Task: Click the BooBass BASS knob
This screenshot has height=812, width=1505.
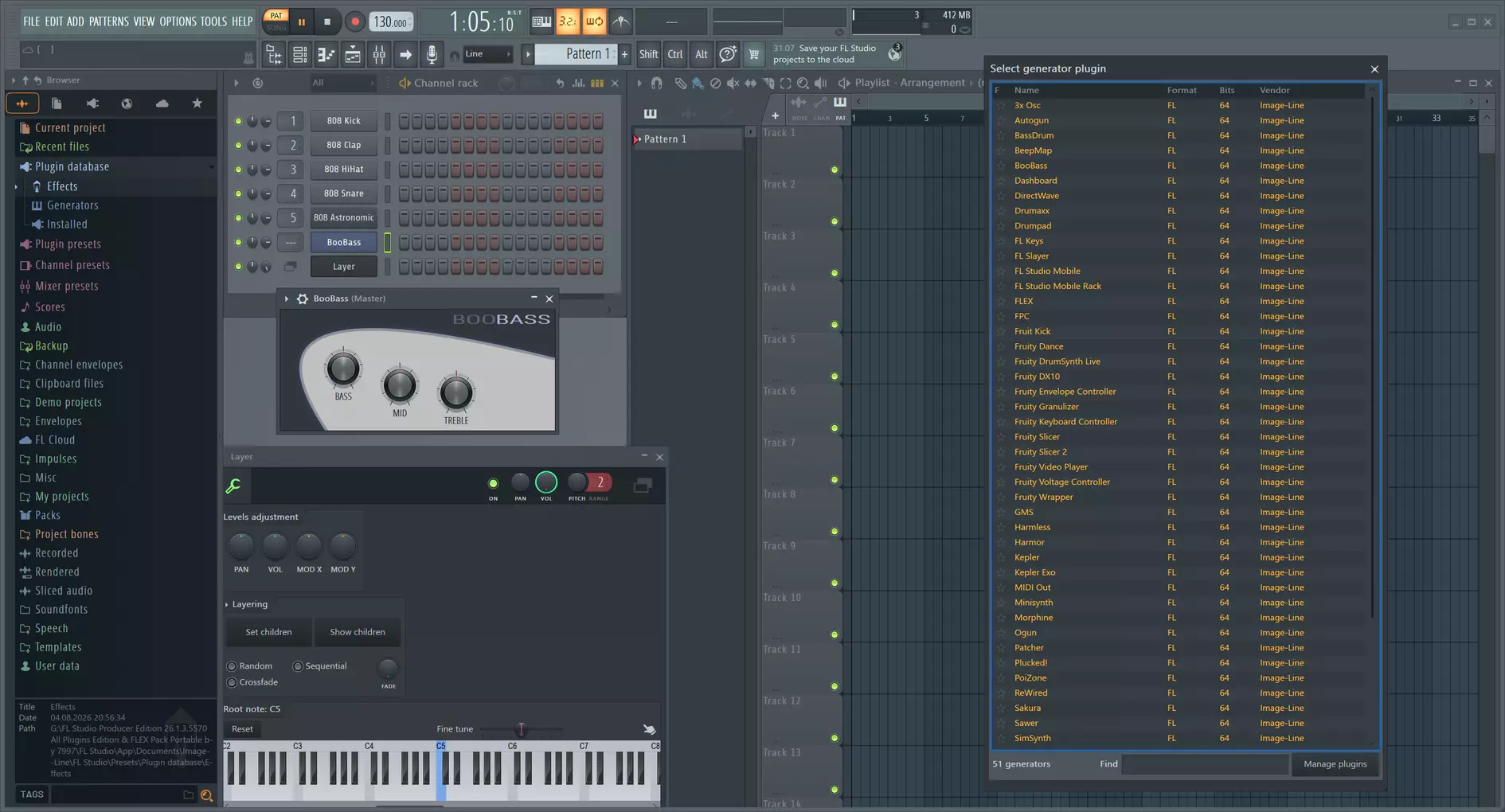Action: click(x=343, y=369)
